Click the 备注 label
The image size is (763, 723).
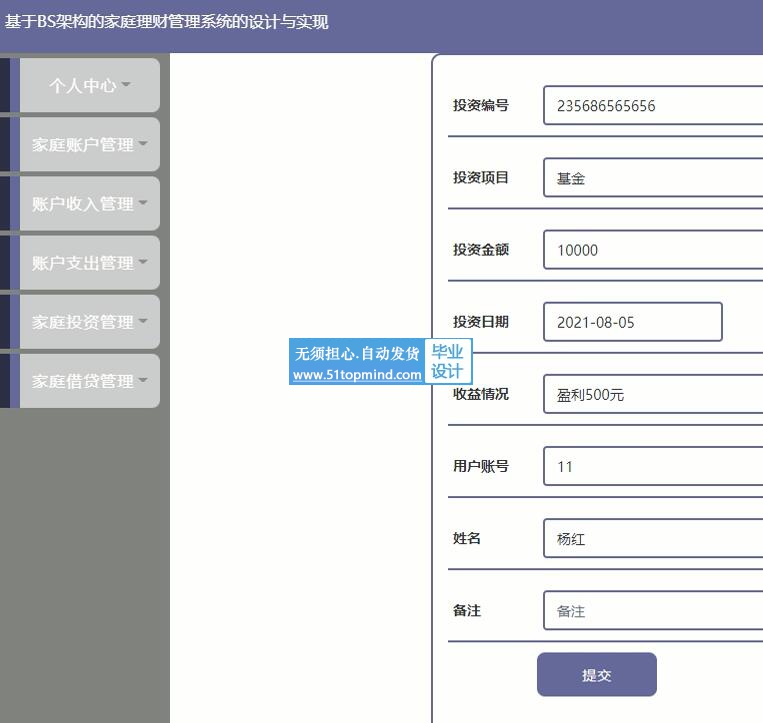tap(467, 611)
